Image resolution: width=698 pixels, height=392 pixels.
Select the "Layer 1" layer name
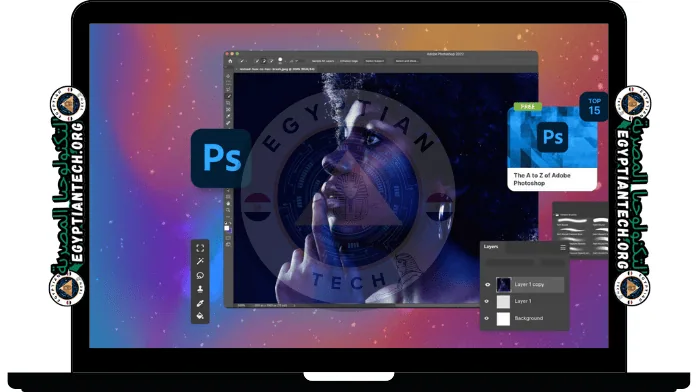coord(523,301)
